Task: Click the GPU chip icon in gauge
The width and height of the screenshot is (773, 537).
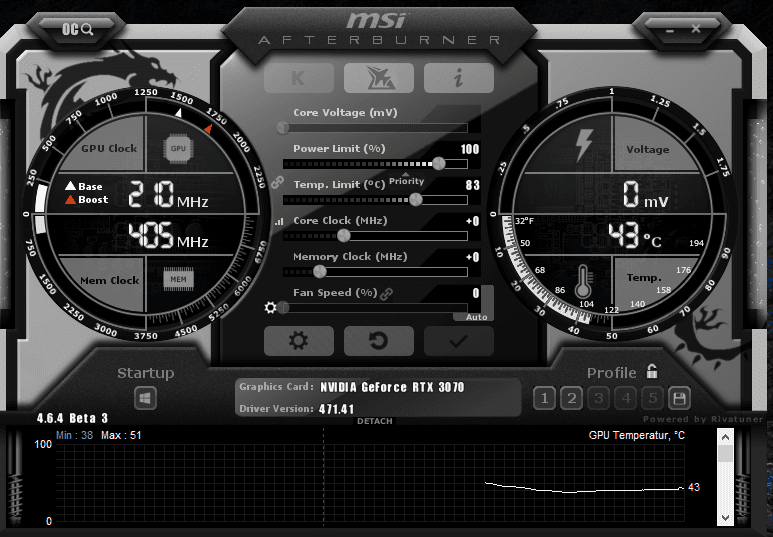Action: pyautogui.click(x=178, y=148)
